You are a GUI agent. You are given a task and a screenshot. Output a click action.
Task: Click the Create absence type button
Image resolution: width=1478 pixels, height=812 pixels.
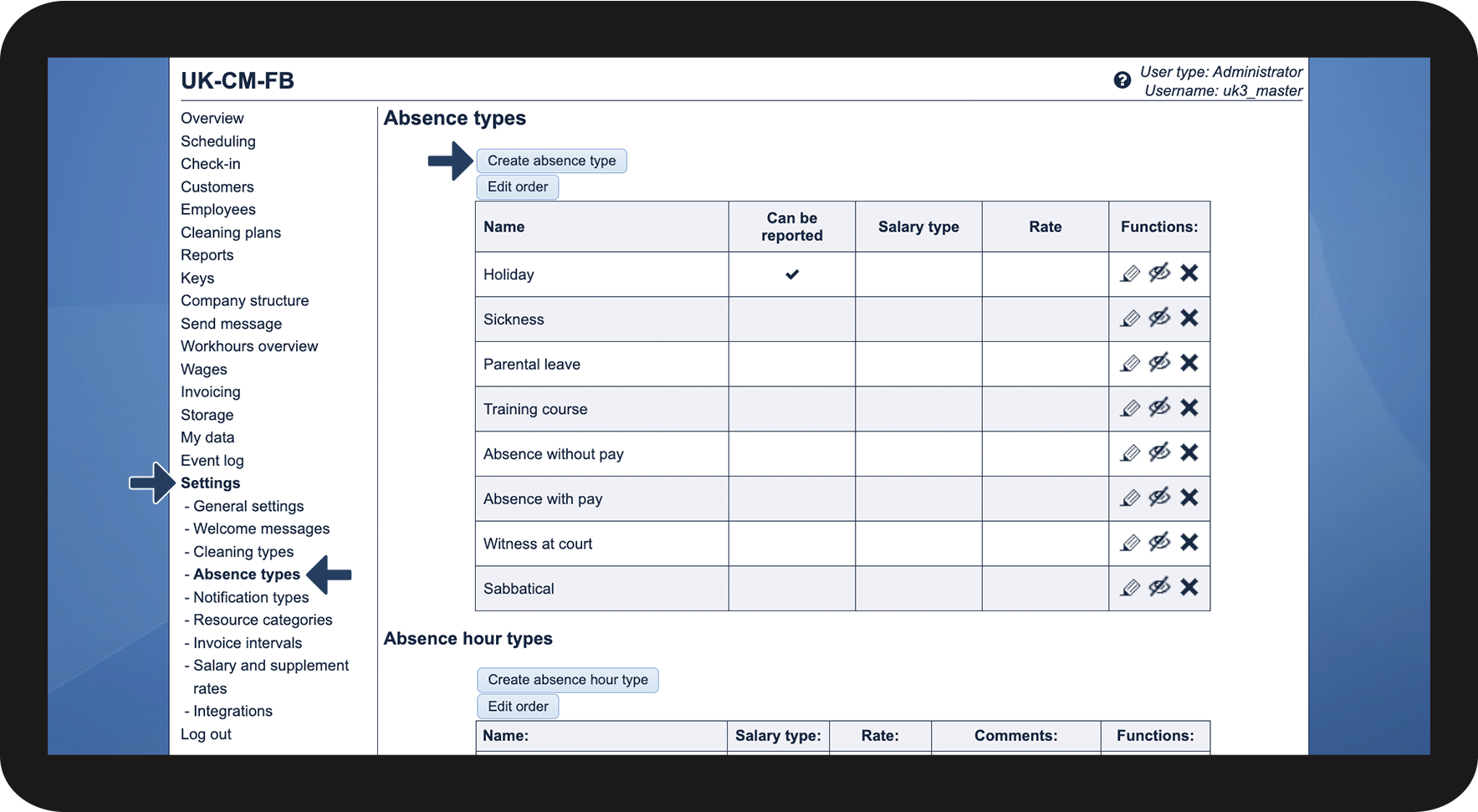coord(551,160)
